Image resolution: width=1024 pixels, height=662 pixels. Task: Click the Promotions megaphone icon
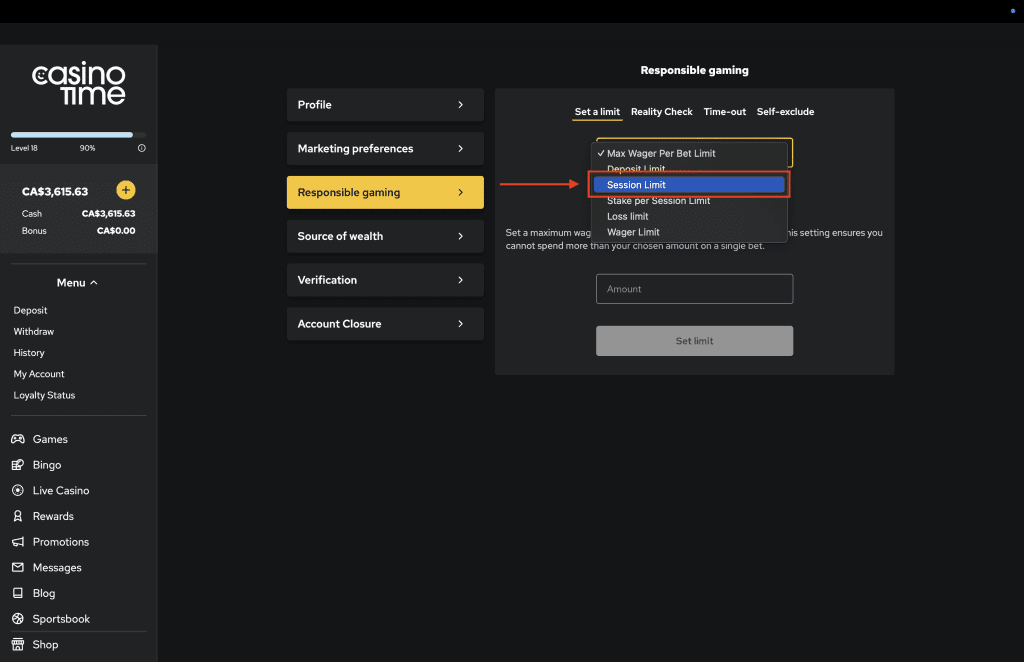click(18, 542)
